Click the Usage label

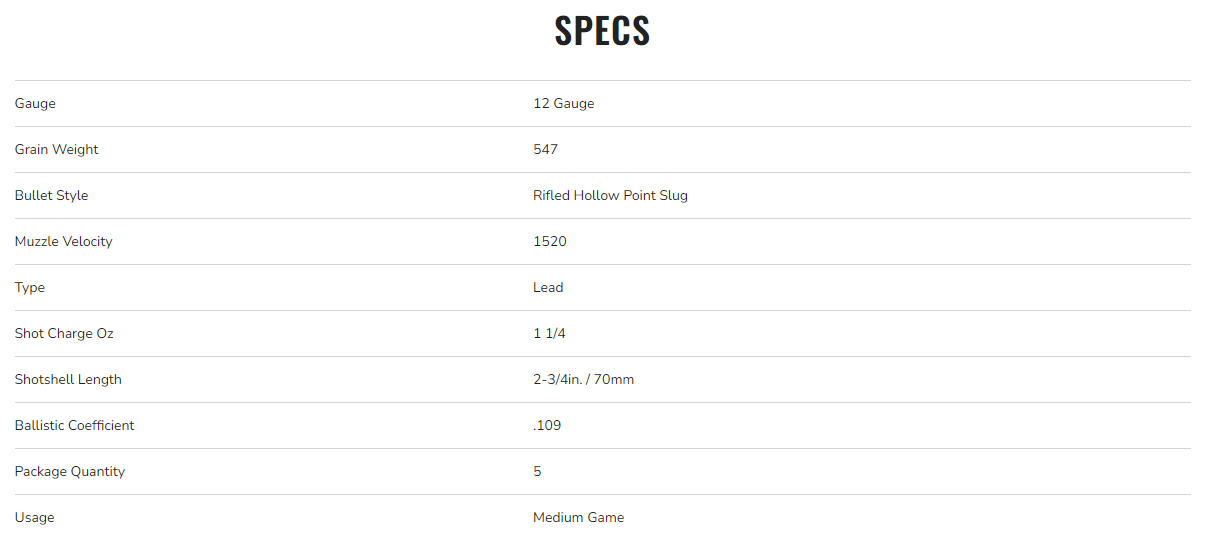tap(34, 518)
